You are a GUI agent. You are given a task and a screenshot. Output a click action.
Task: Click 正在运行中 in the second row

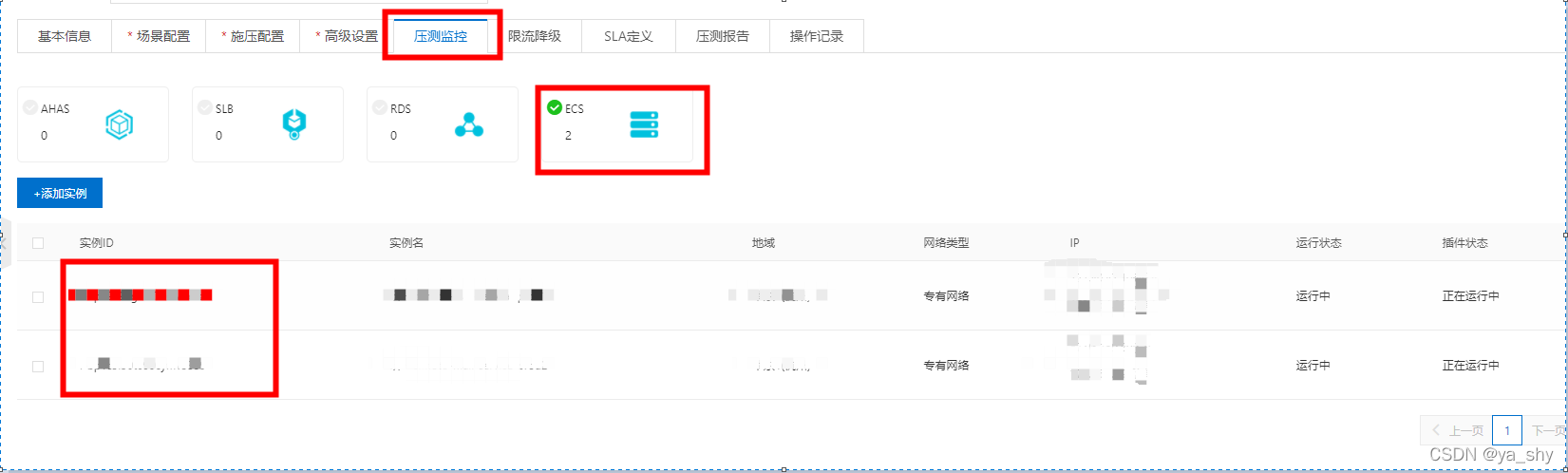pyautogui.click(x=1471, y=366)
